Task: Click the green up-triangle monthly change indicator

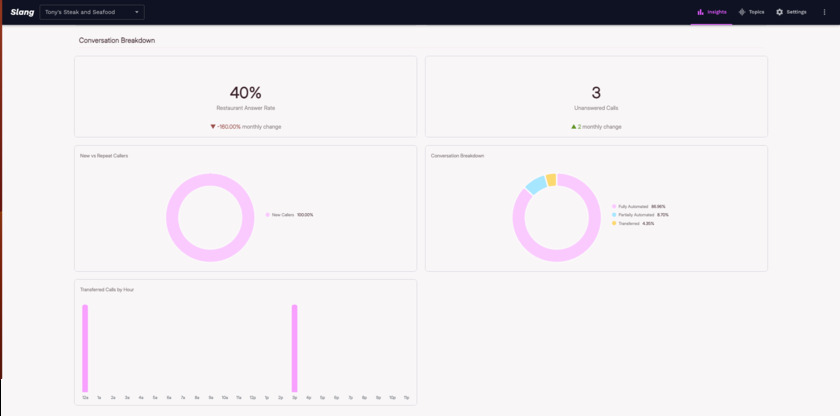Action: click(574, 127)
